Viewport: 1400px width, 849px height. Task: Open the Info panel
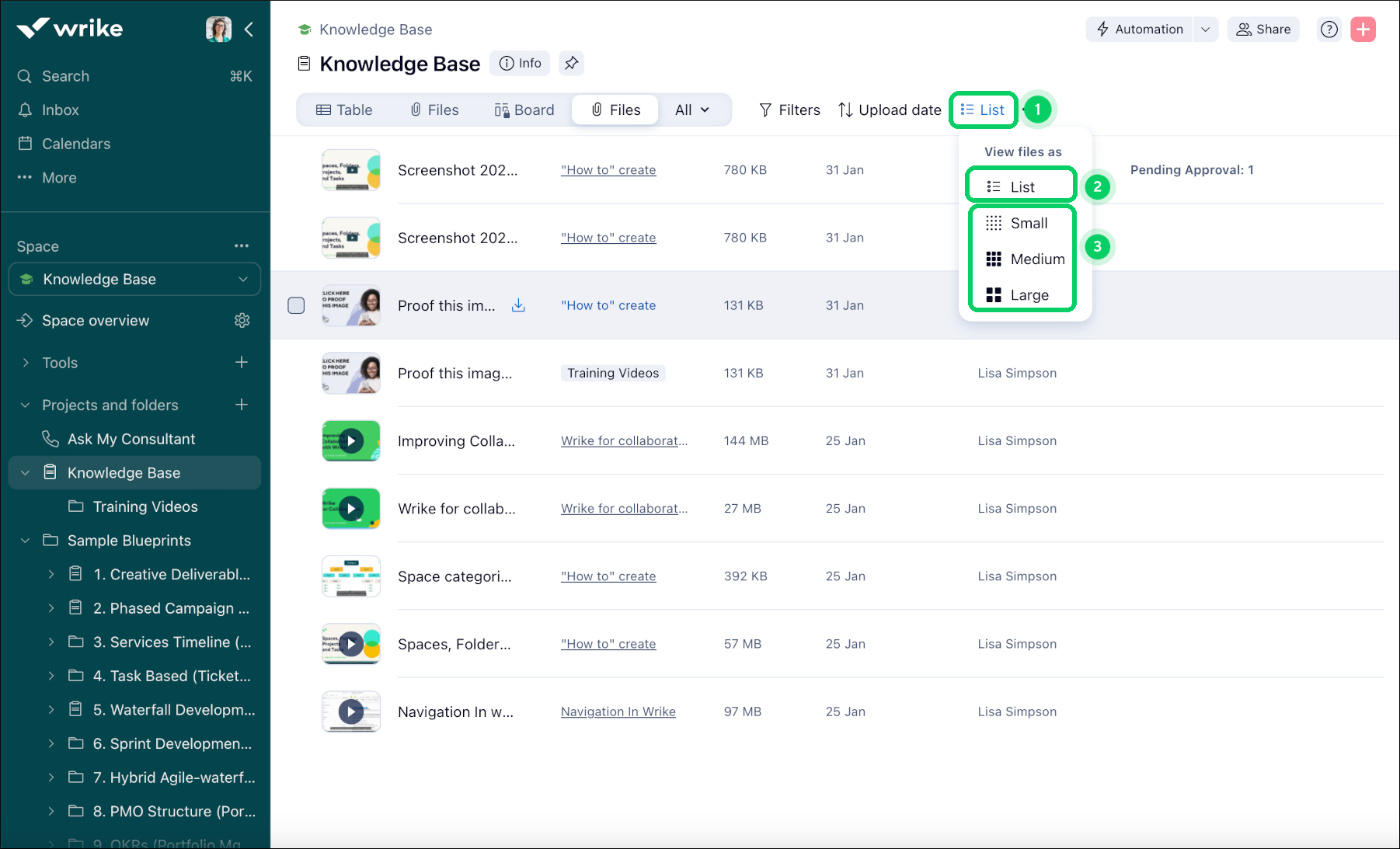click(x=519, y=63)
